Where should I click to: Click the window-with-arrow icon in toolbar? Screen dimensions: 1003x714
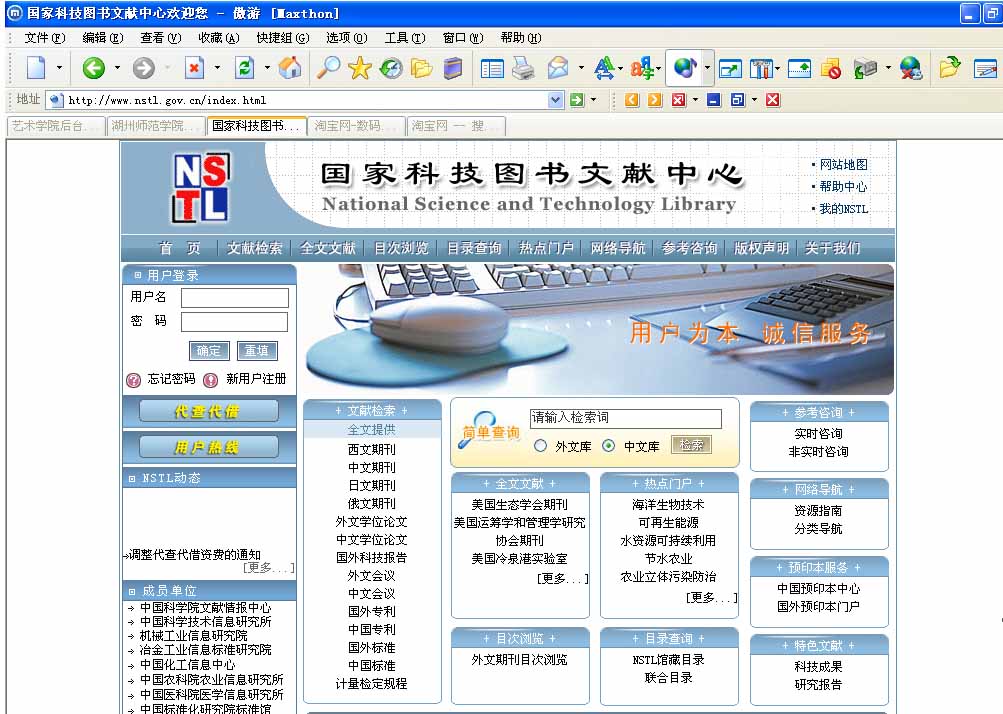click(730, 68)
